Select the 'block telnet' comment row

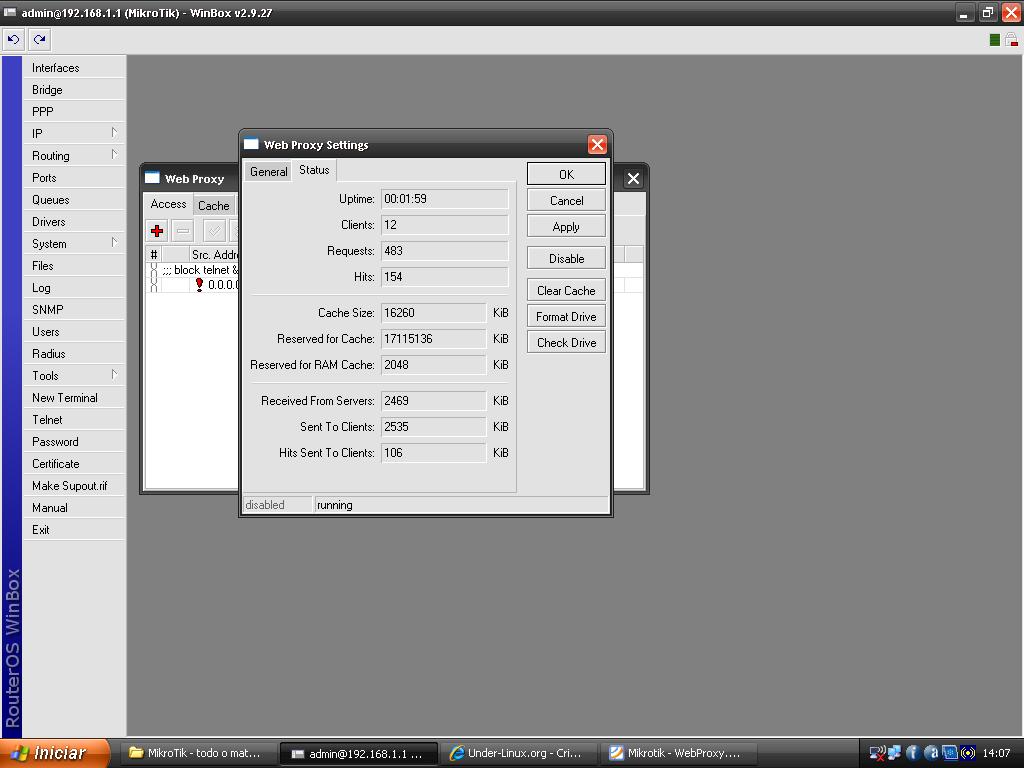[193, 270]
